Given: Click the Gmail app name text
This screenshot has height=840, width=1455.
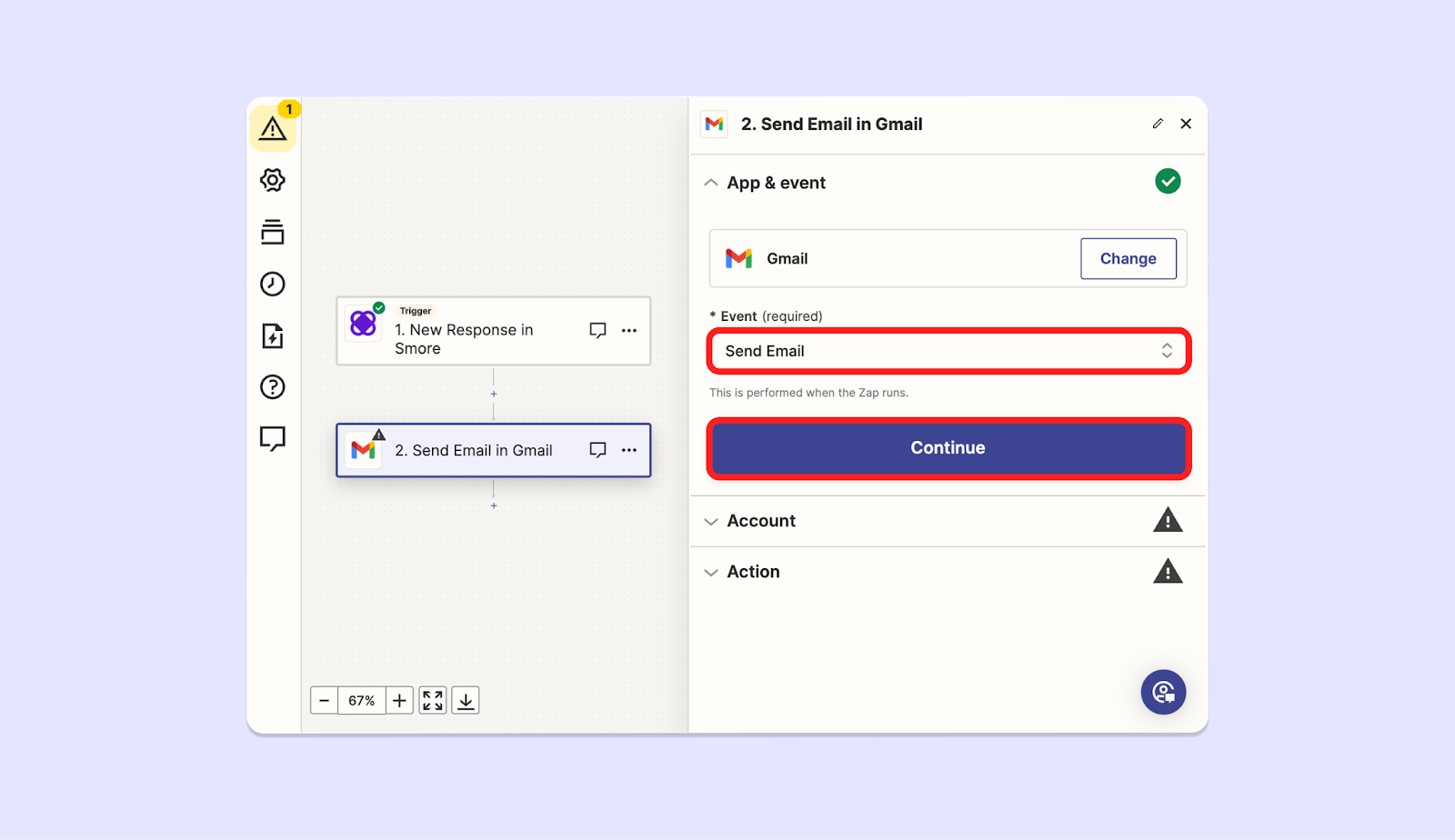Looking at the screenshot, I should (788, 259).
